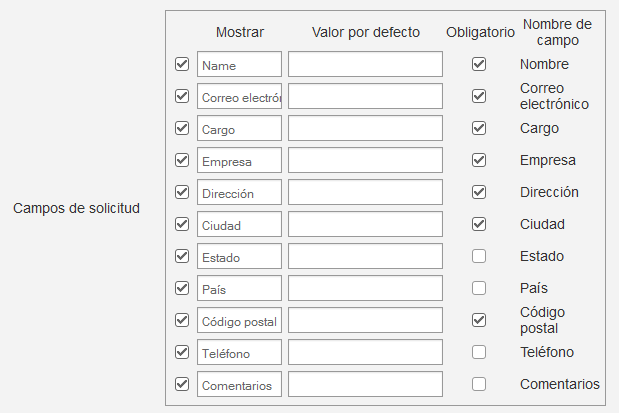Uncheck Obligatorio for Nombre field
The width and height of the screenshot is (619, 413).
pos(479,64)
